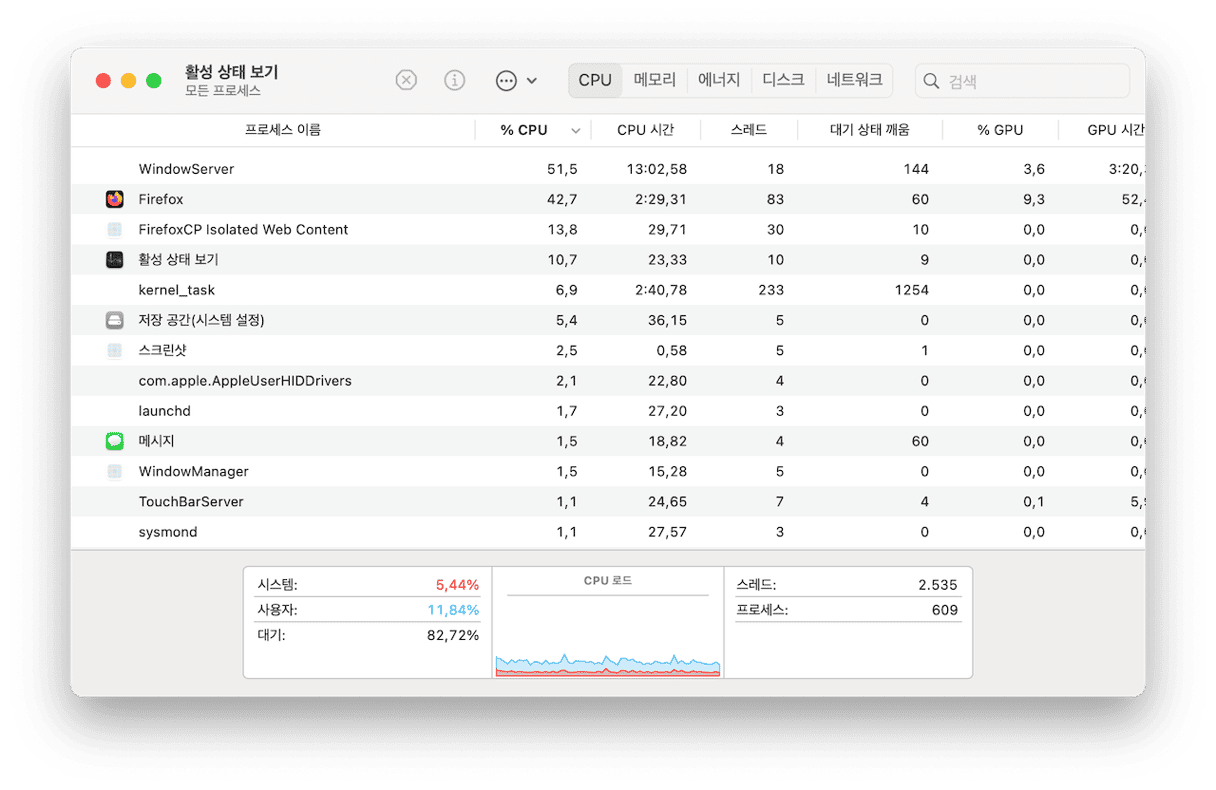This screenshot has height=790, width=1216.
Task: Click the Firefox app icon in list
Action: point(115,199)
